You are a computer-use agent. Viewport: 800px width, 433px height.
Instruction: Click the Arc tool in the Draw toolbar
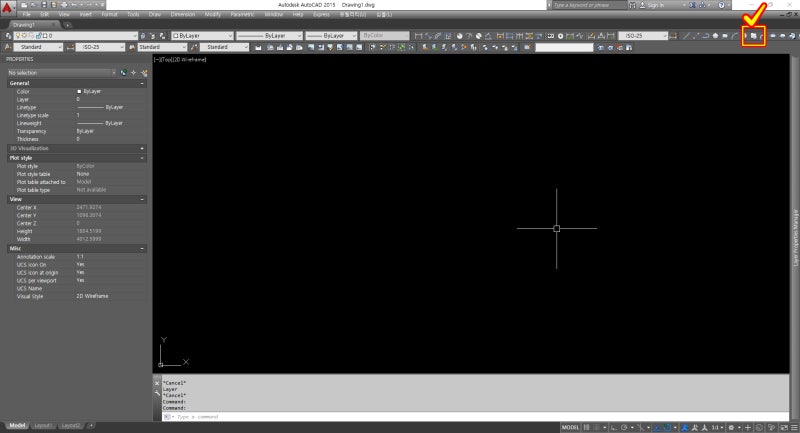[x=734, y=36]
